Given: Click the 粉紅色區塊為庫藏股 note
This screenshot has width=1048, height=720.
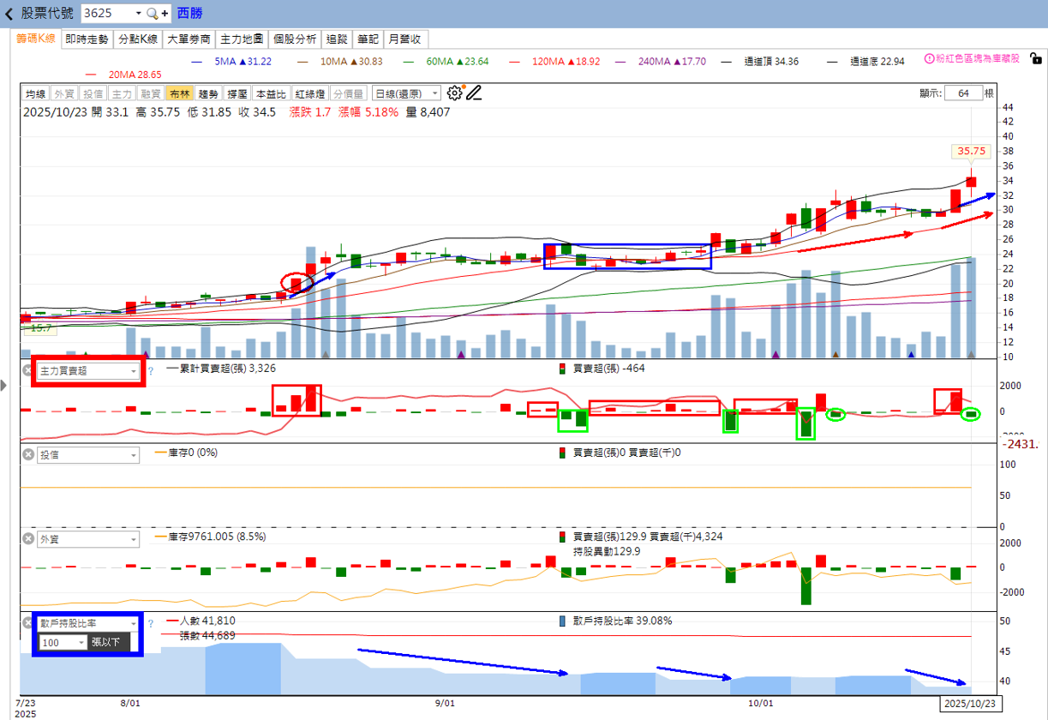Looking at the screenshot, I should (x=977, y=59).
